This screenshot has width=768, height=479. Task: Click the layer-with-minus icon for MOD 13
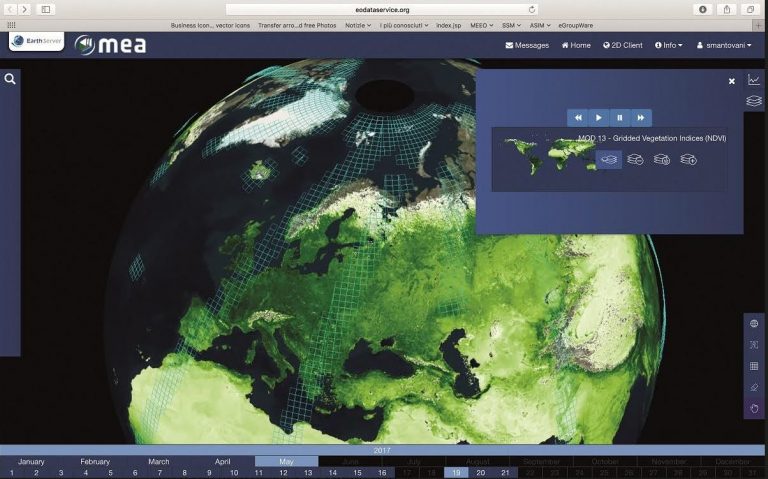coord(635,160)
